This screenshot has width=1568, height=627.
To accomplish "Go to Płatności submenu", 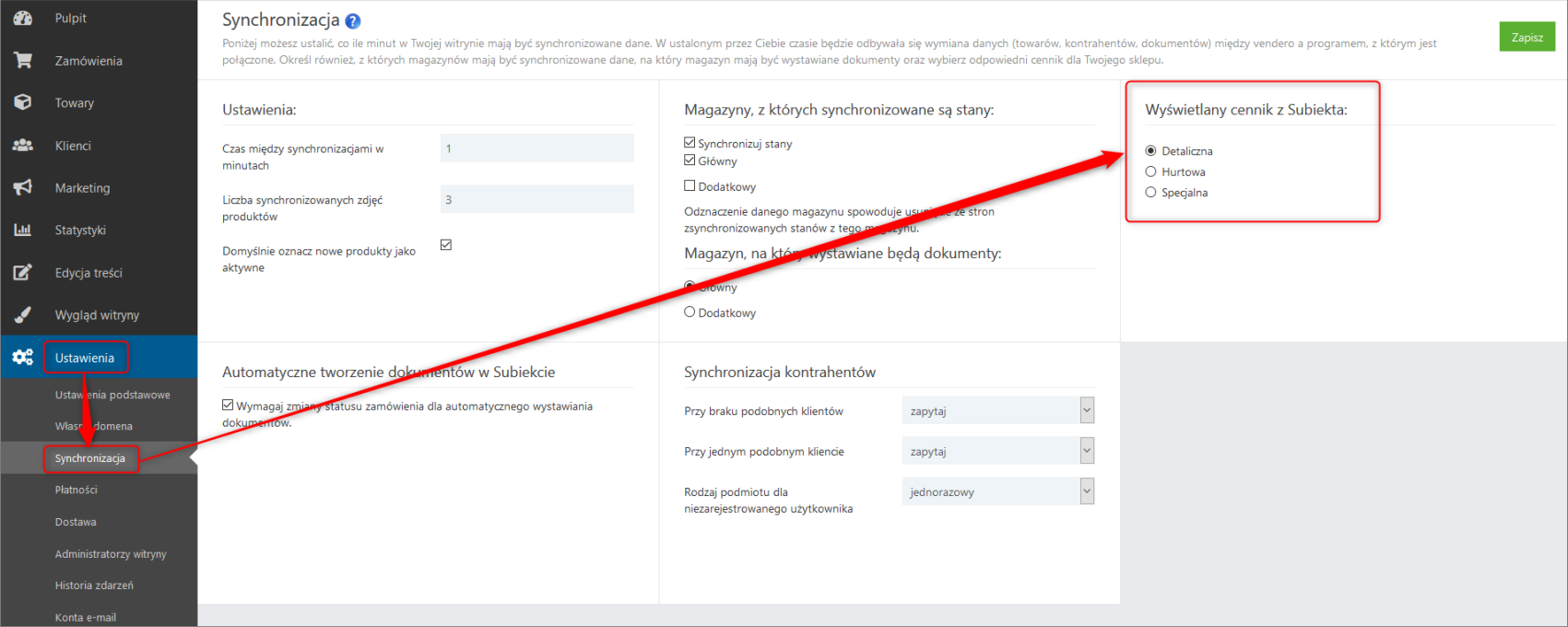I will pyautogui.click(x=76, y=490).
